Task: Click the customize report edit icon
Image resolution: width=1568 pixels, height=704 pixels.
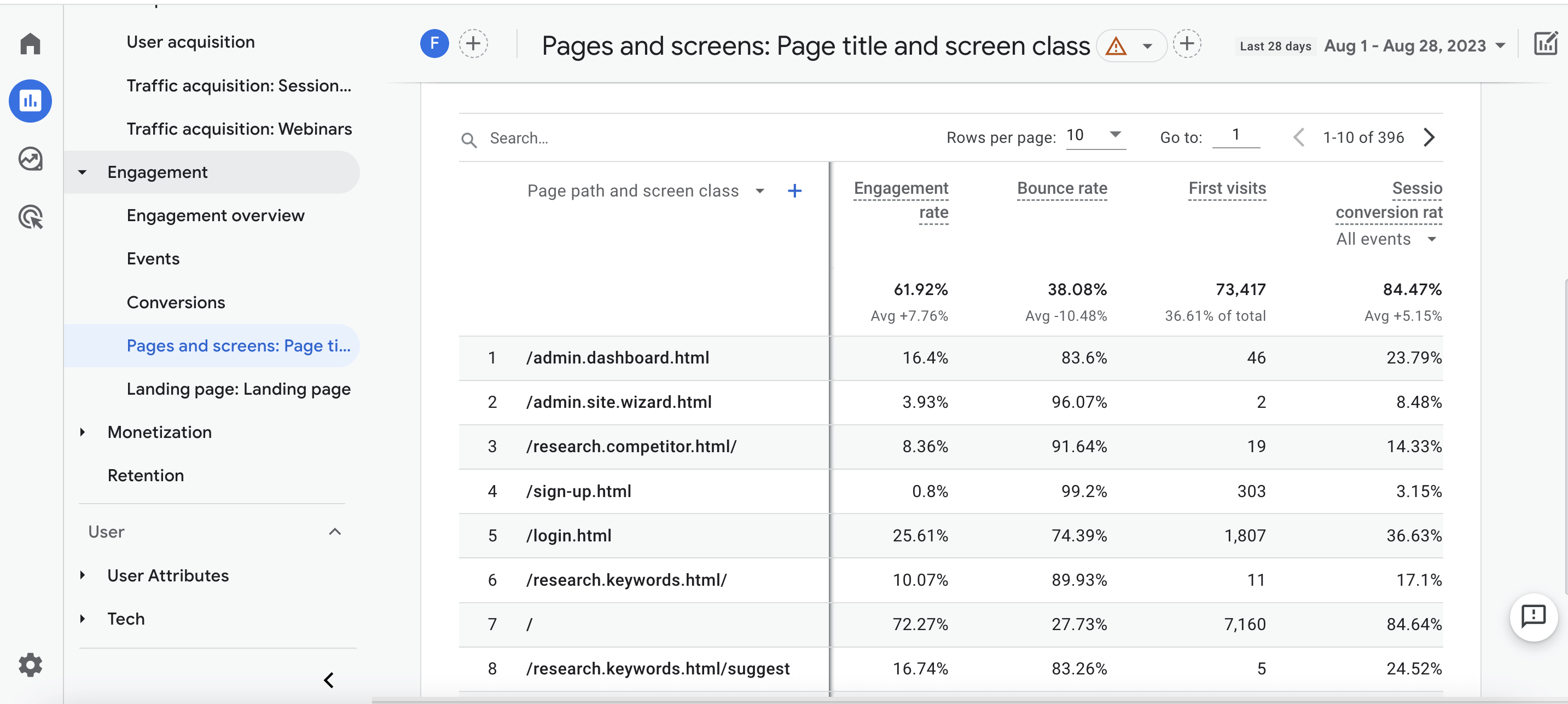Action: tap(1546, 44)
